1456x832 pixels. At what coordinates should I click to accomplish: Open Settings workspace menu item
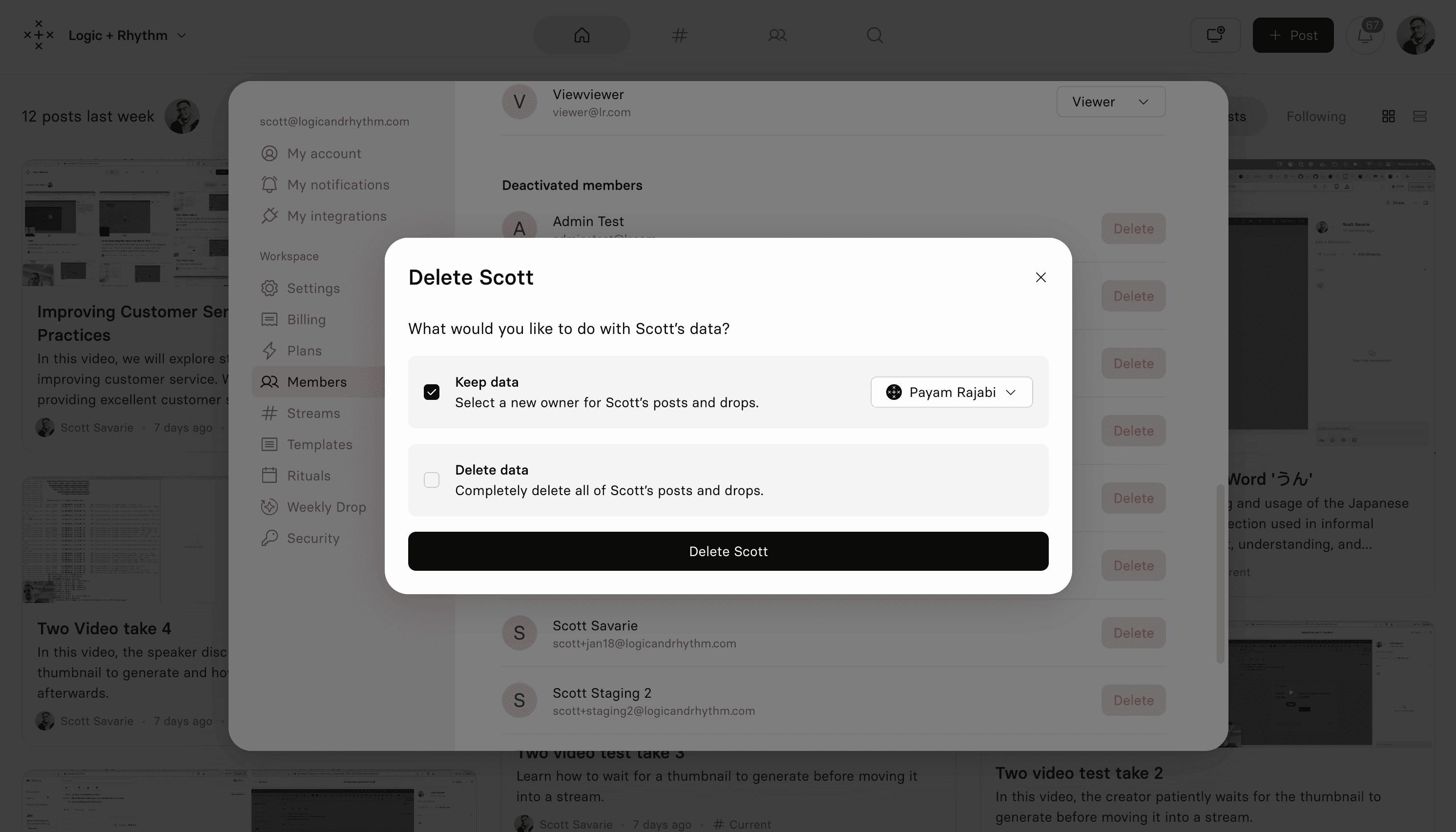click(313, 288)
